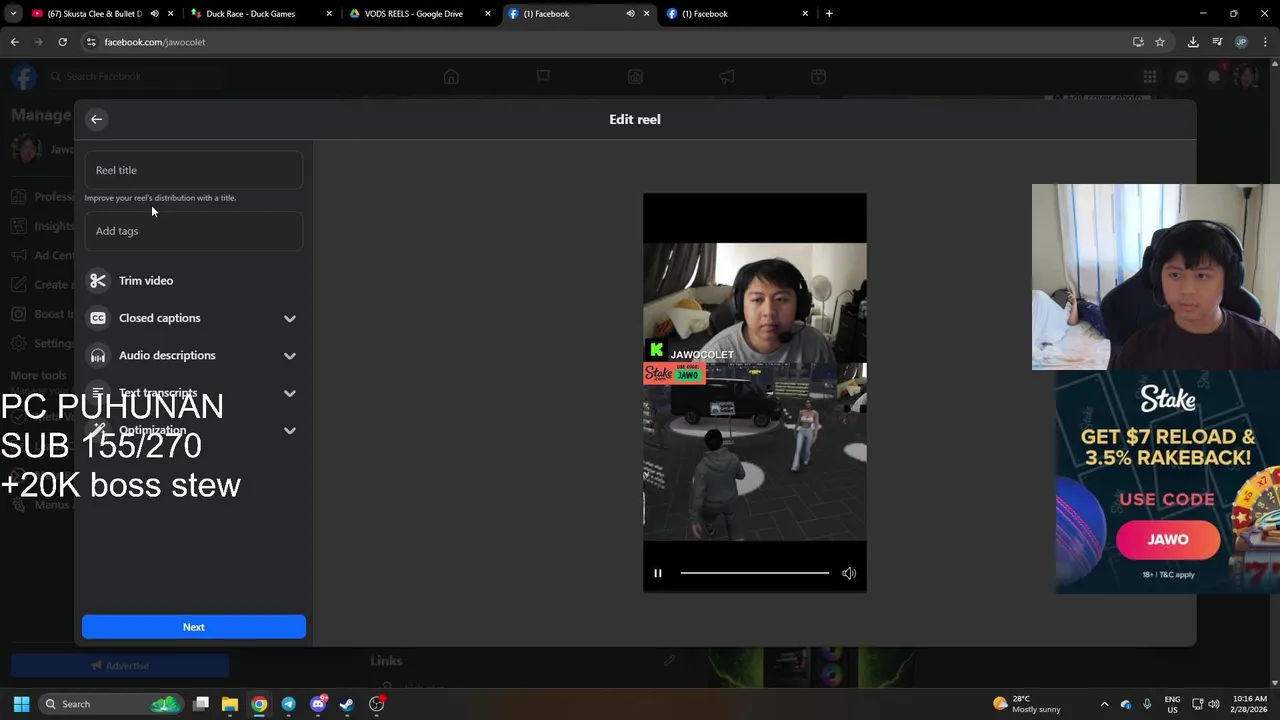Open Facebook menu grid icon

(1150, 77)
